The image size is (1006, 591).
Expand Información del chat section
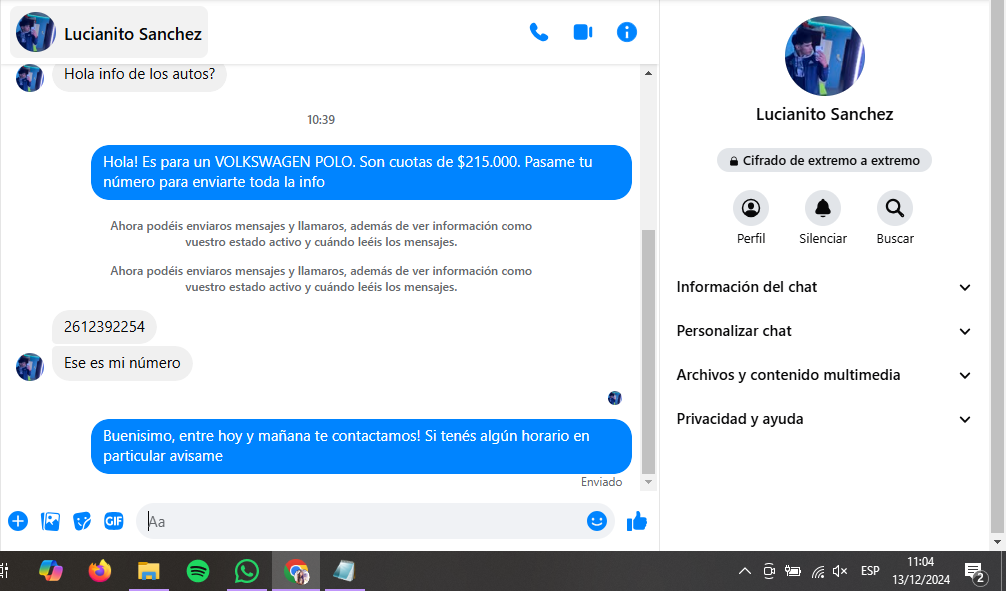coord(824,287)
